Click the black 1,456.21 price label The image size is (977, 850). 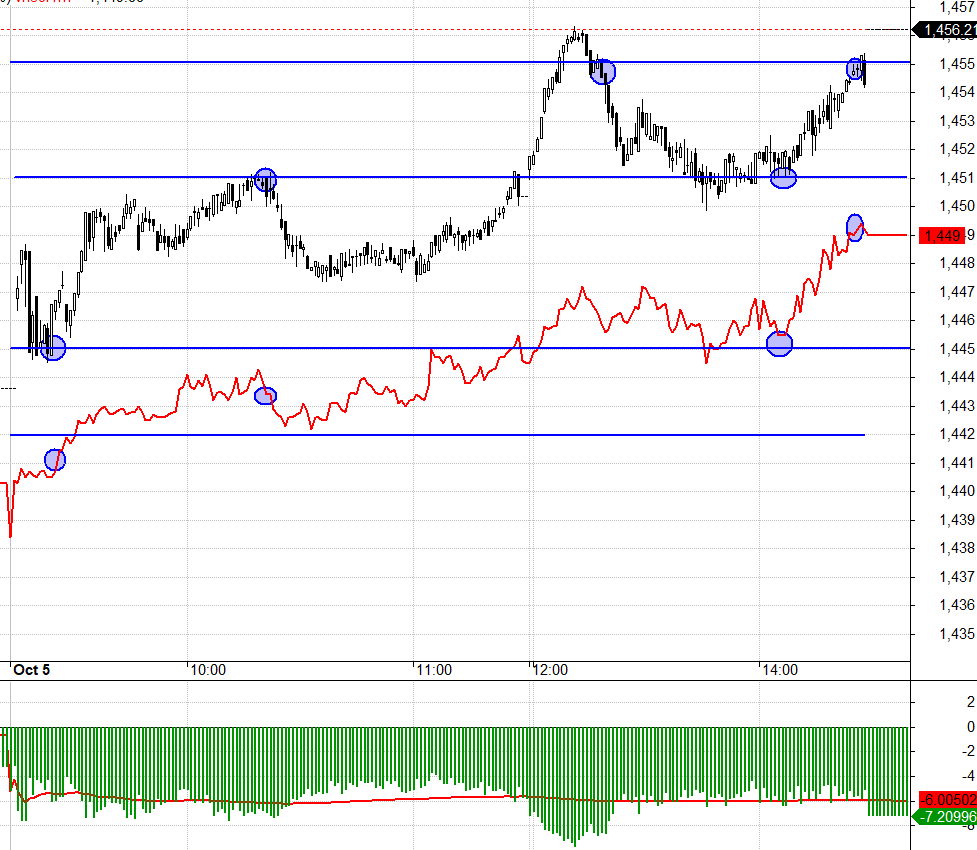pos(945,30)
